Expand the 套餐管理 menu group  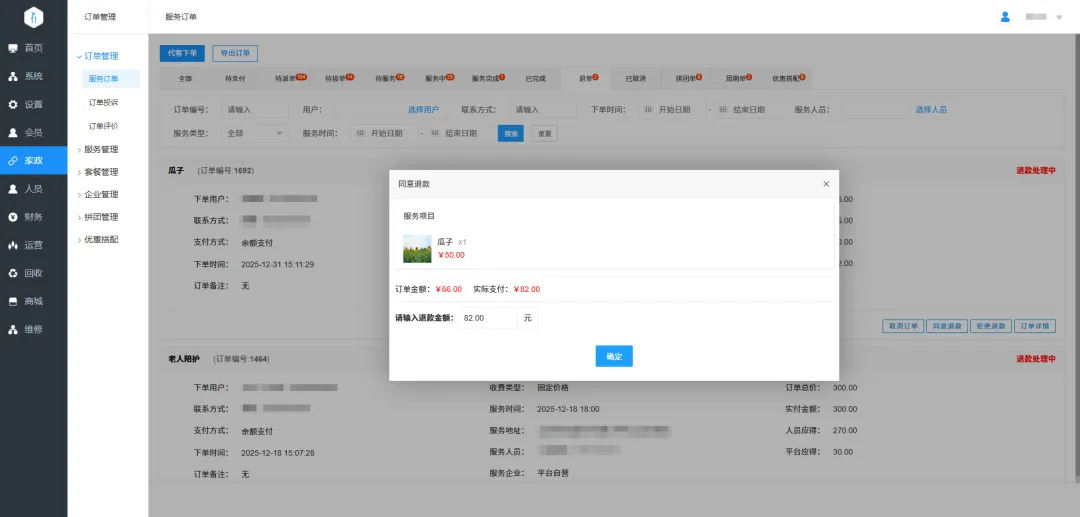(x=100, y=172)
